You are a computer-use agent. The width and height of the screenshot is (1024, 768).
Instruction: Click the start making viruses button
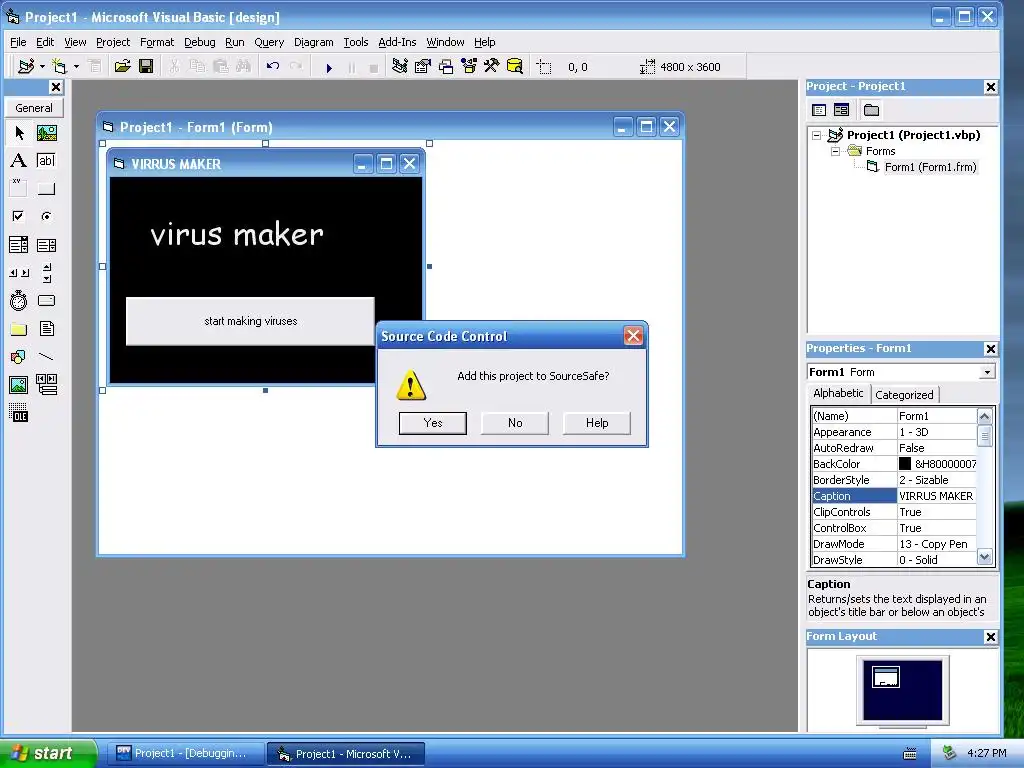250,321
